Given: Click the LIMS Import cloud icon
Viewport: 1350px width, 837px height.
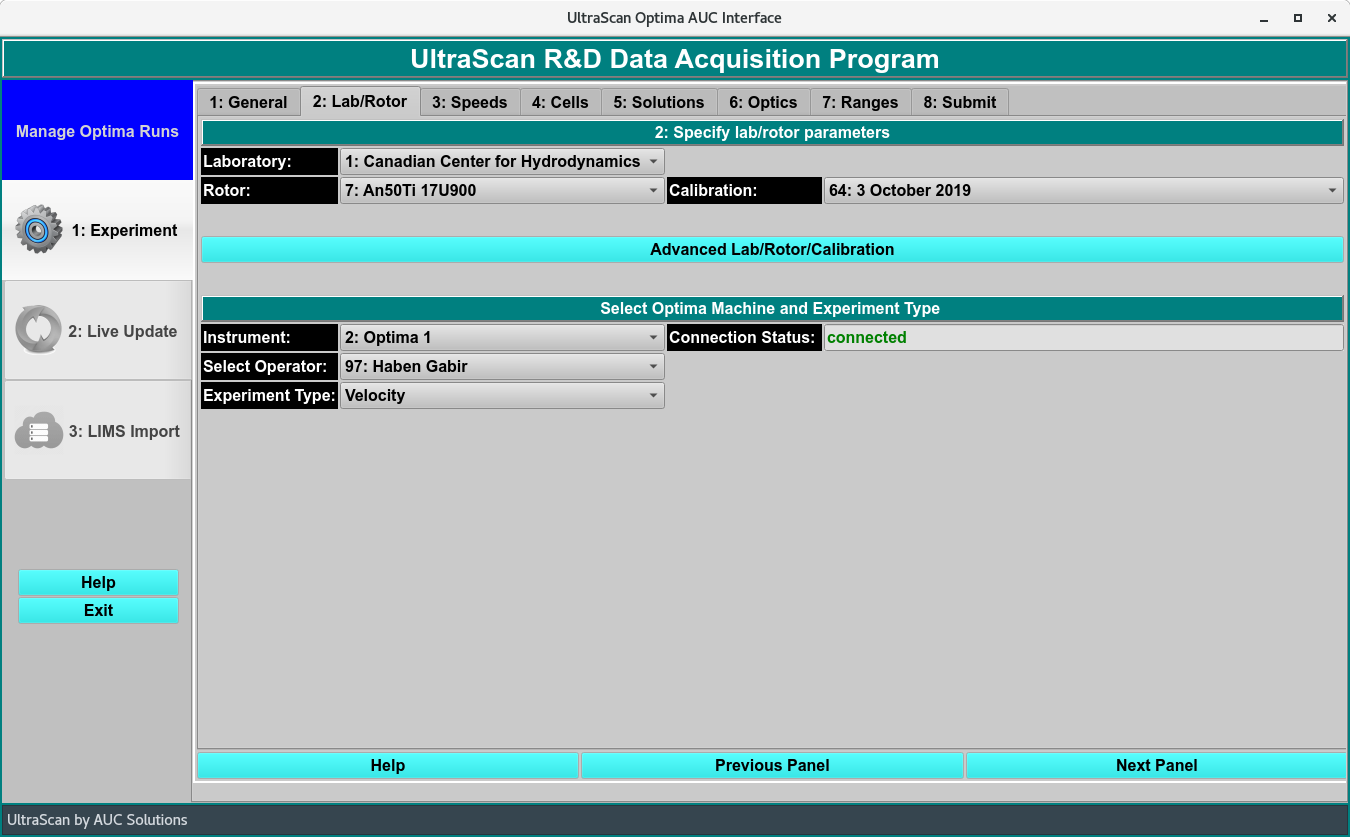Looking at the screenshot, I should [x=39, y=432].
